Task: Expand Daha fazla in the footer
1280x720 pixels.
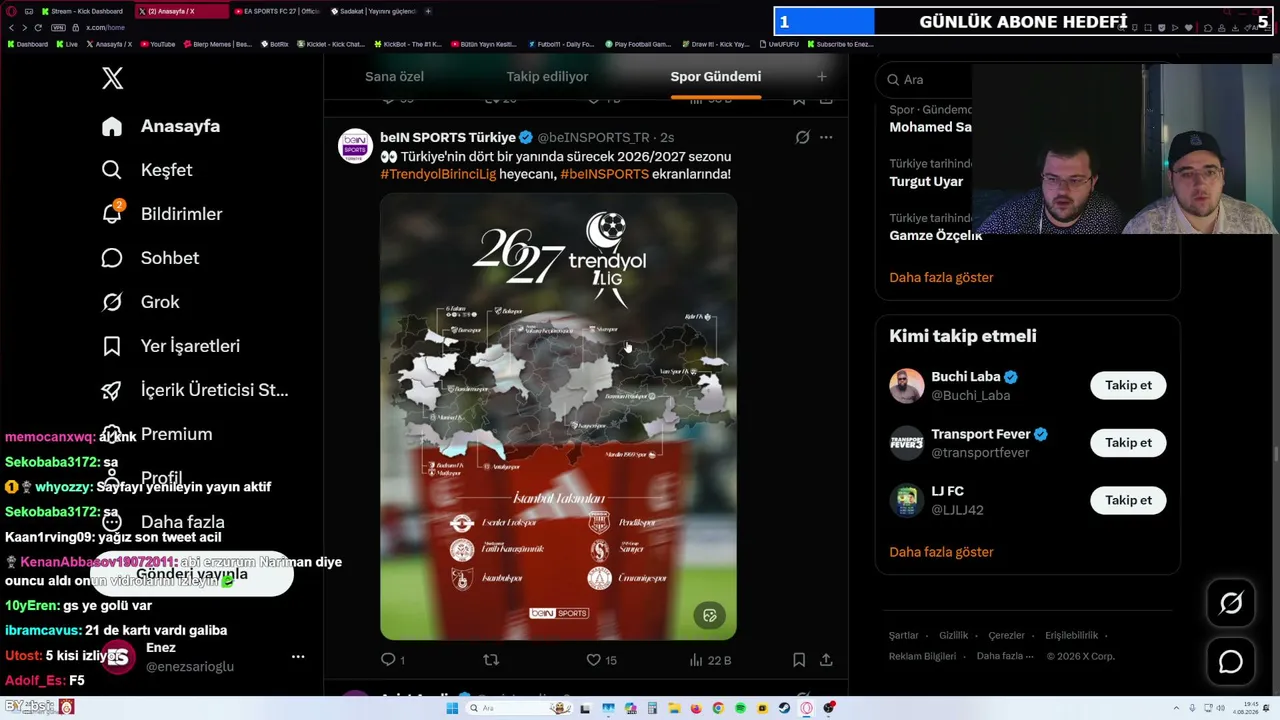Action: (1005, 656)
